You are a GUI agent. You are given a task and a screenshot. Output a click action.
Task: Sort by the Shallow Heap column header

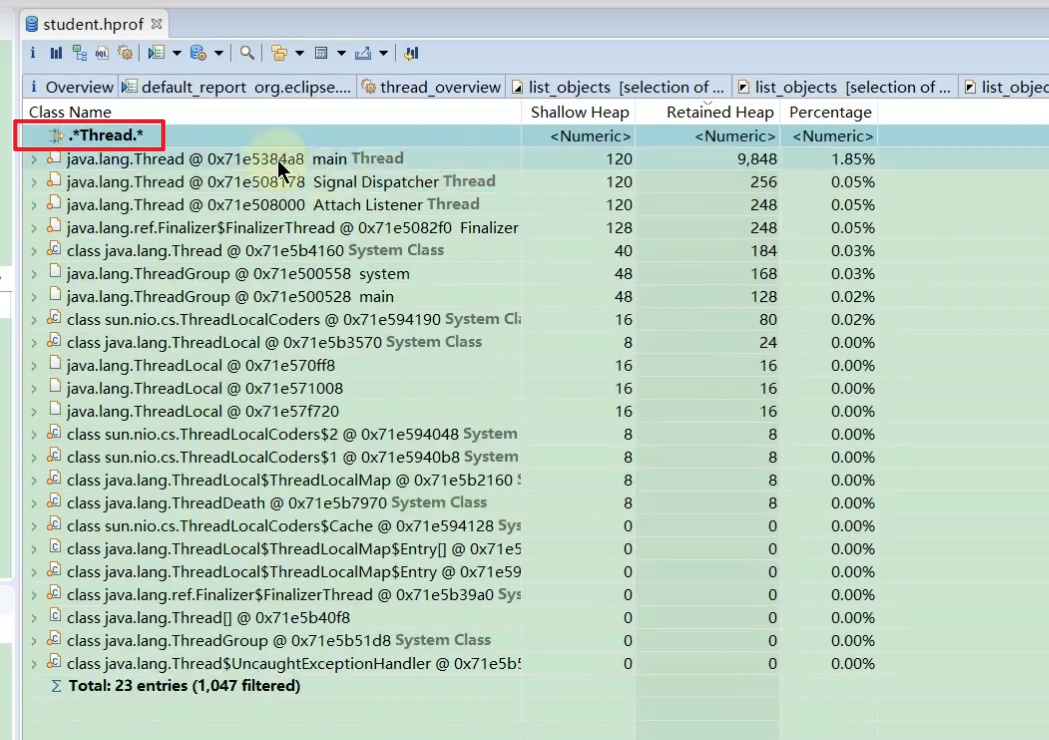(x=579, y=112)
